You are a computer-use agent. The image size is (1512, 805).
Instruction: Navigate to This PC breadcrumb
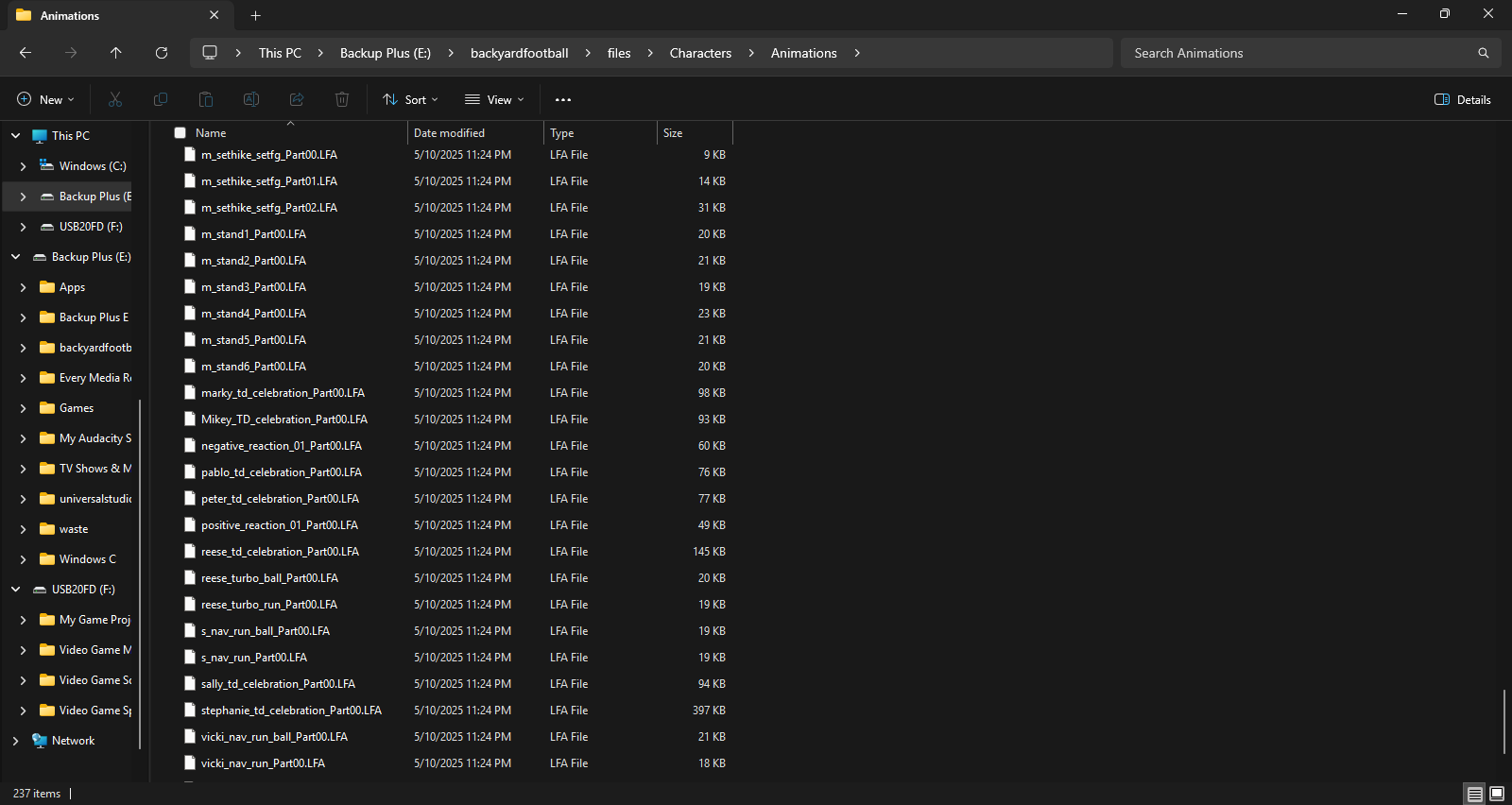tap(280, 53)
